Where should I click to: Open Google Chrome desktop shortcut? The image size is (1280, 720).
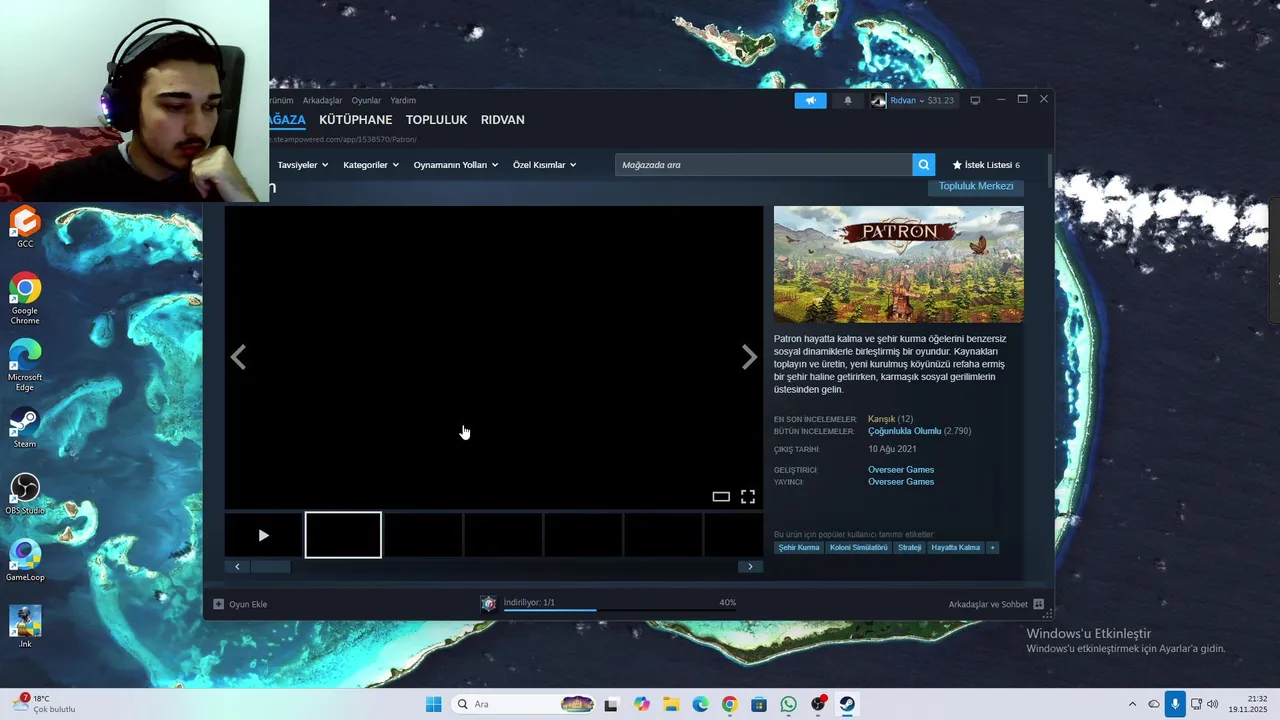coord(25,298)
